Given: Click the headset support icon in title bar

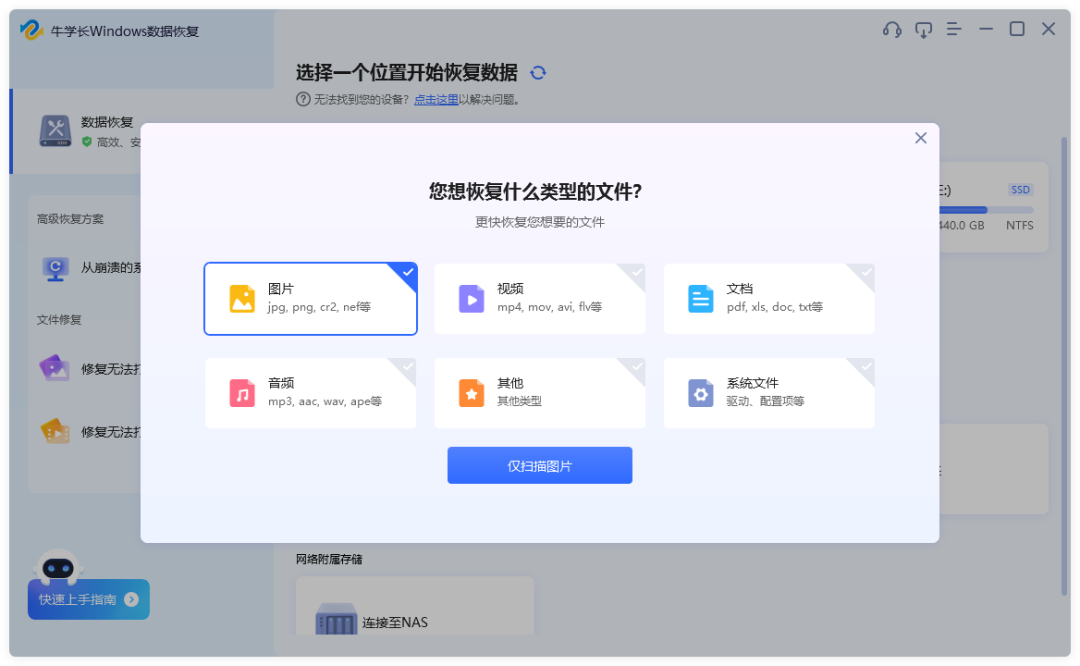Looking at the screenshot, I should 891,30.
